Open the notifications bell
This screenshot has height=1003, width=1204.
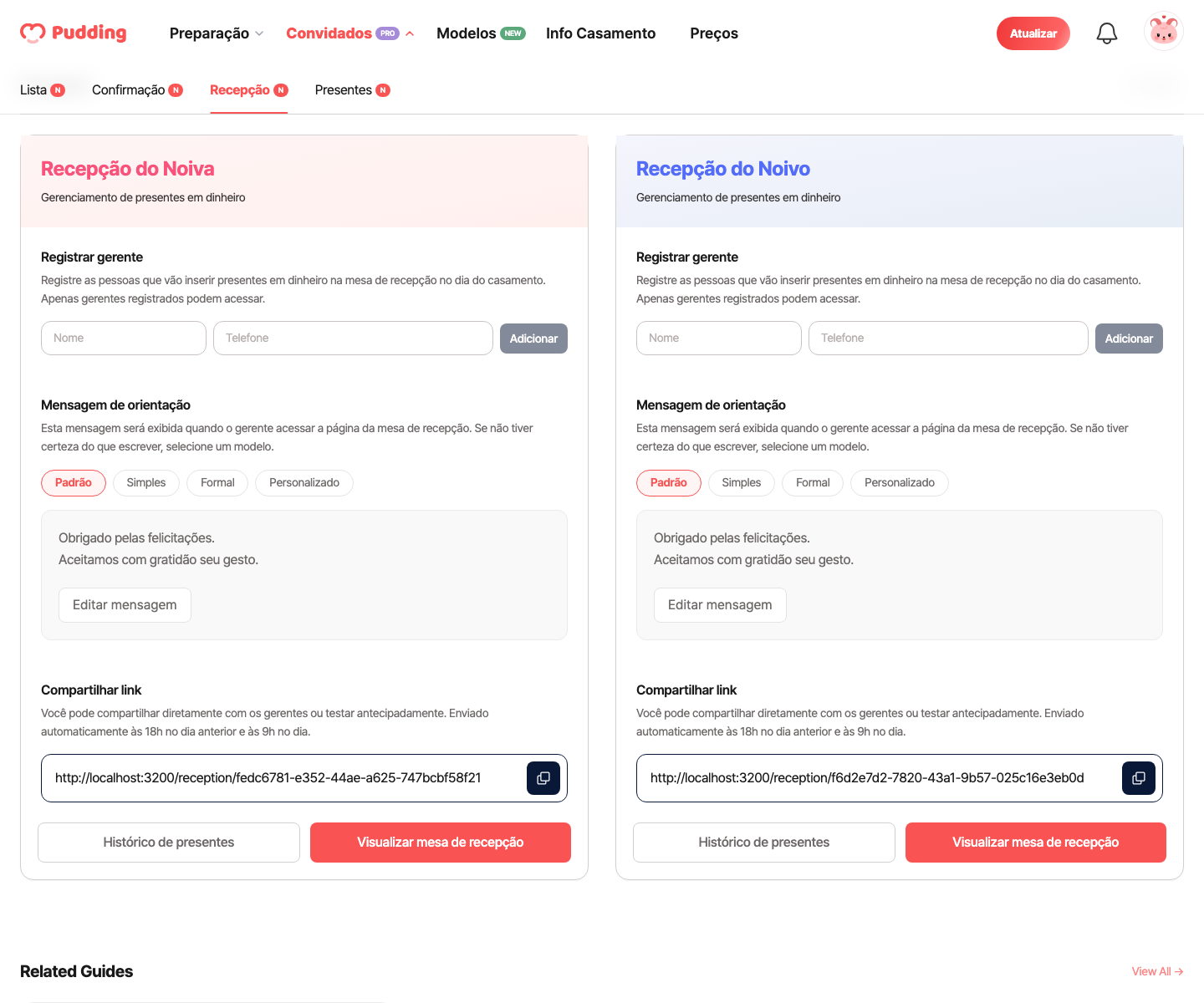coord(1107,33)
